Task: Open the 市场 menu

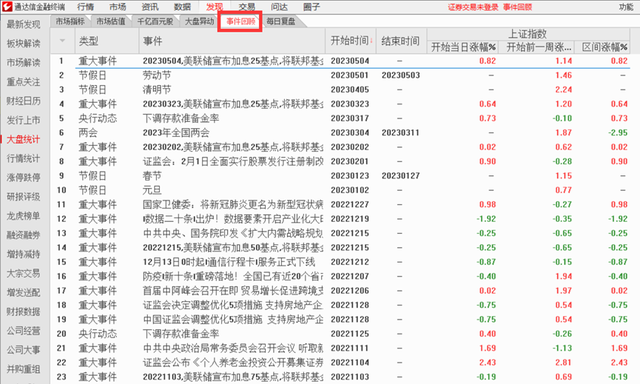Action: coord(118,7)
